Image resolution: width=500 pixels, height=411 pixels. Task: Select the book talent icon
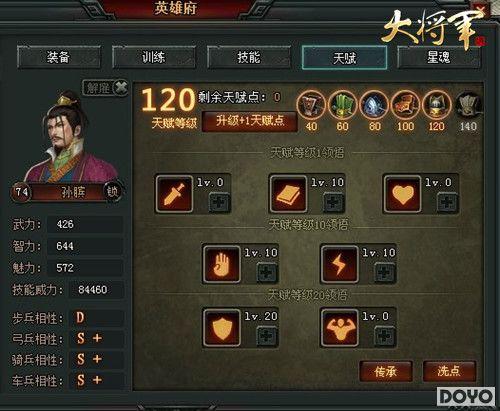288,194
